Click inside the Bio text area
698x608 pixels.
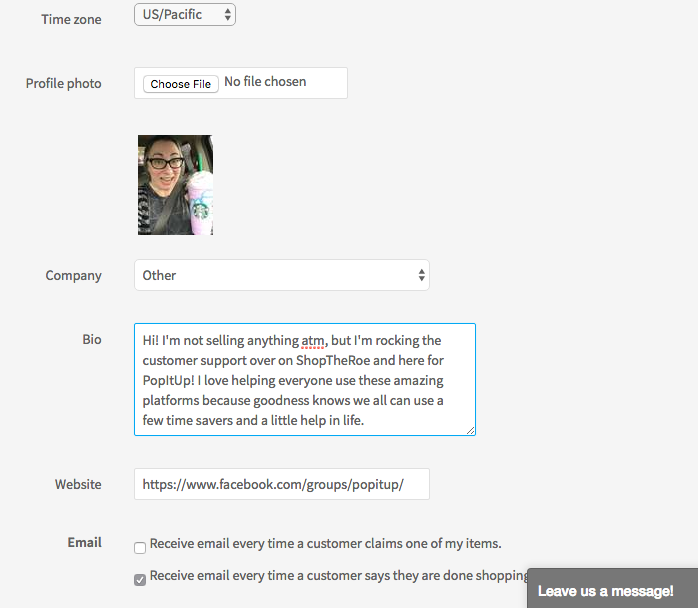point(305,379)
